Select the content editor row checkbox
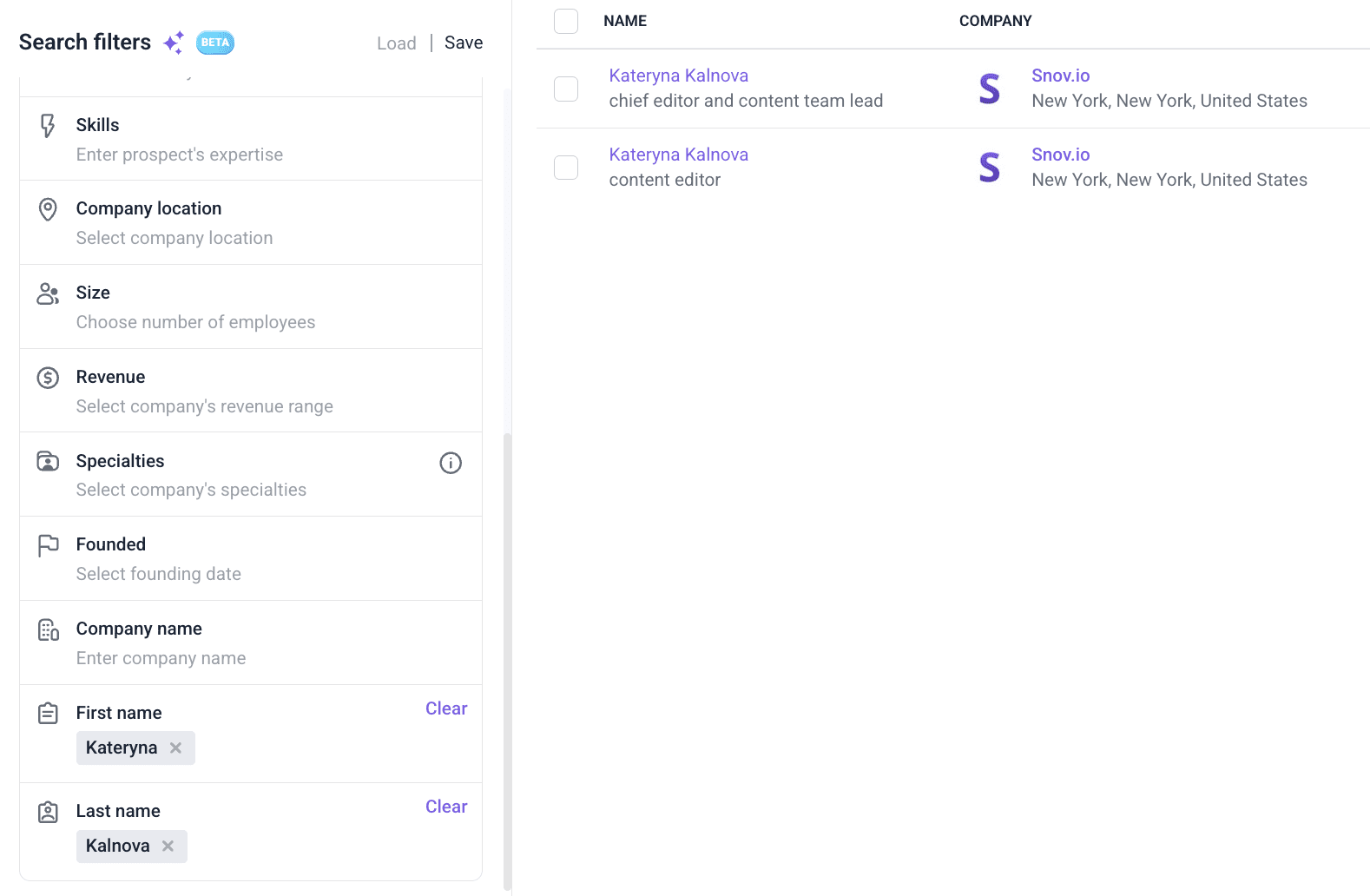Image resolution: width=1370 pixels, height=896 pixels. click(x=566, y=168)
